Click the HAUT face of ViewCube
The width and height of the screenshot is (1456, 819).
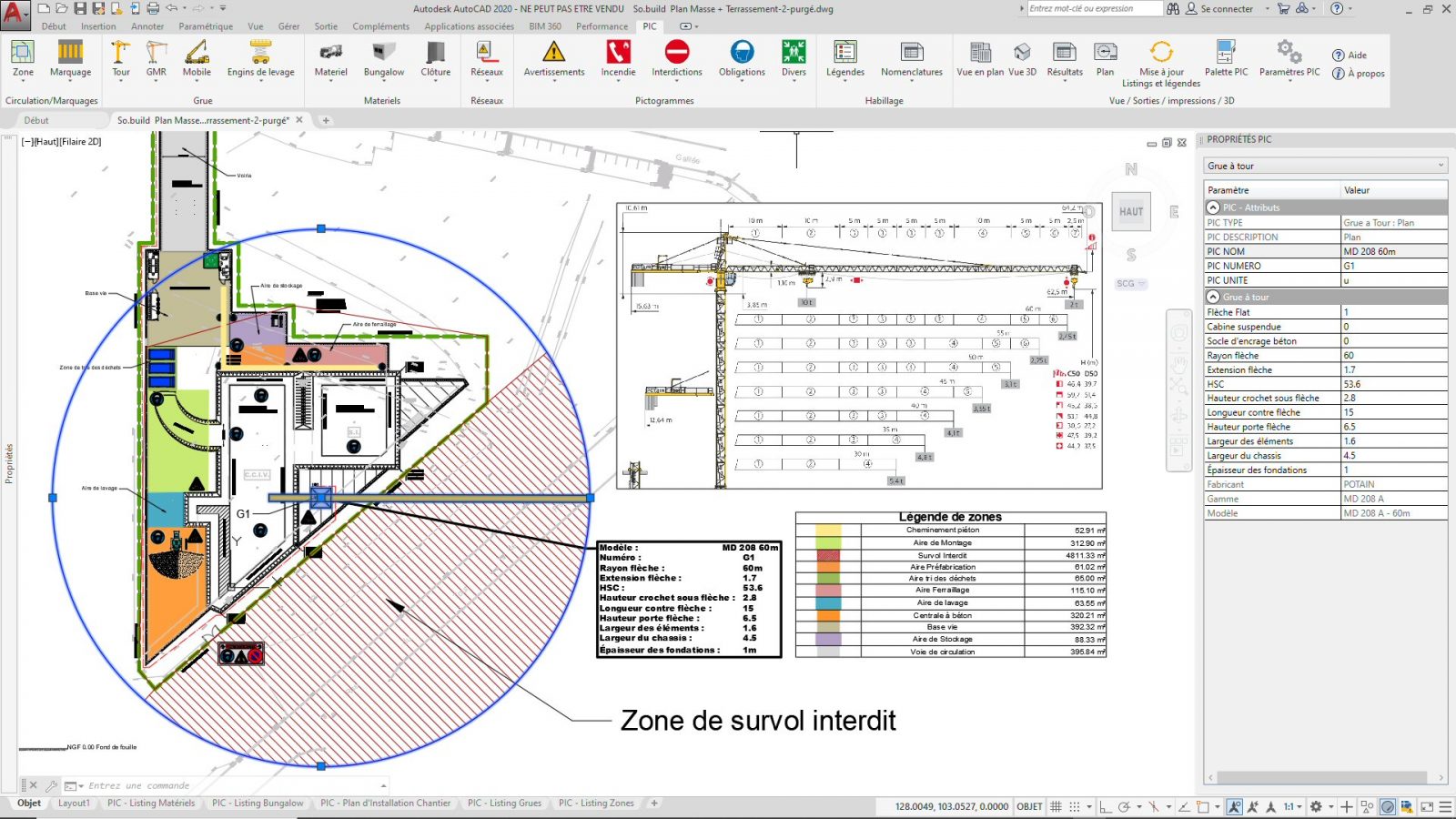point(1131,212)
